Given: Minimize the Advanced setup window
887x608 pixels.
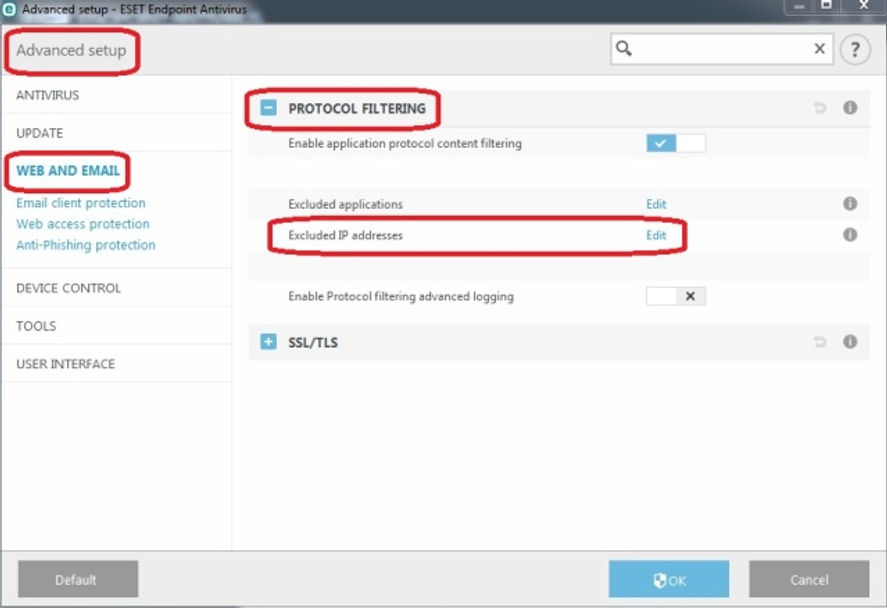Looking at the screenshot, I should click(x=799, y=6).
